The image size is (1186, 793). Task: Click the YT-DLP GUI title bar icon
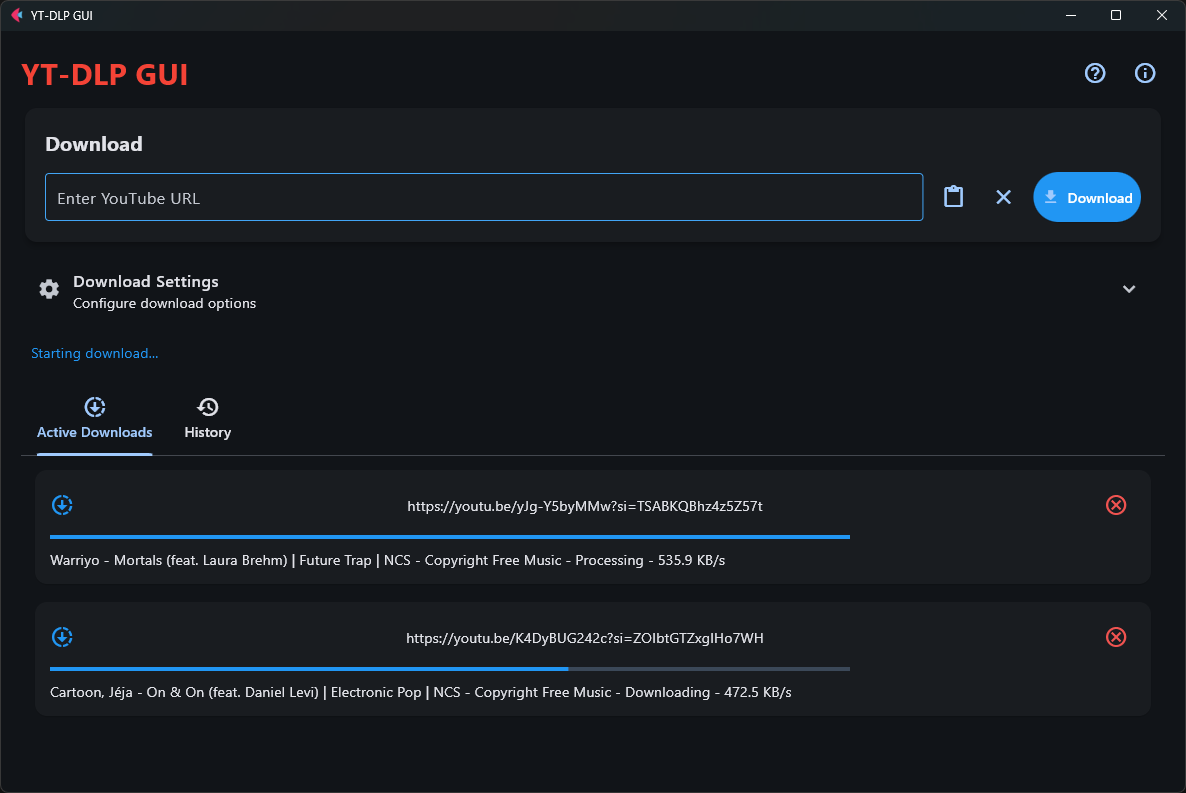pyautogui.click(x=17, y=15)
